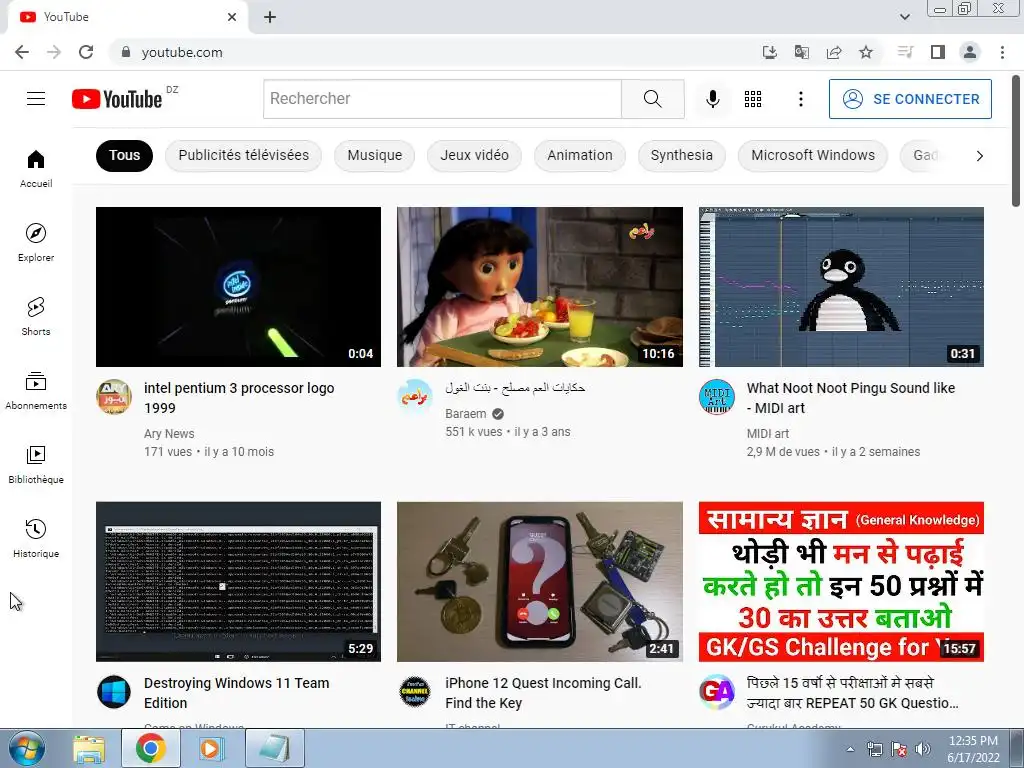Screen dimensions: 1024x768
Task: Open Chrome three-dot menu
Action: (x=1002, y=52)
